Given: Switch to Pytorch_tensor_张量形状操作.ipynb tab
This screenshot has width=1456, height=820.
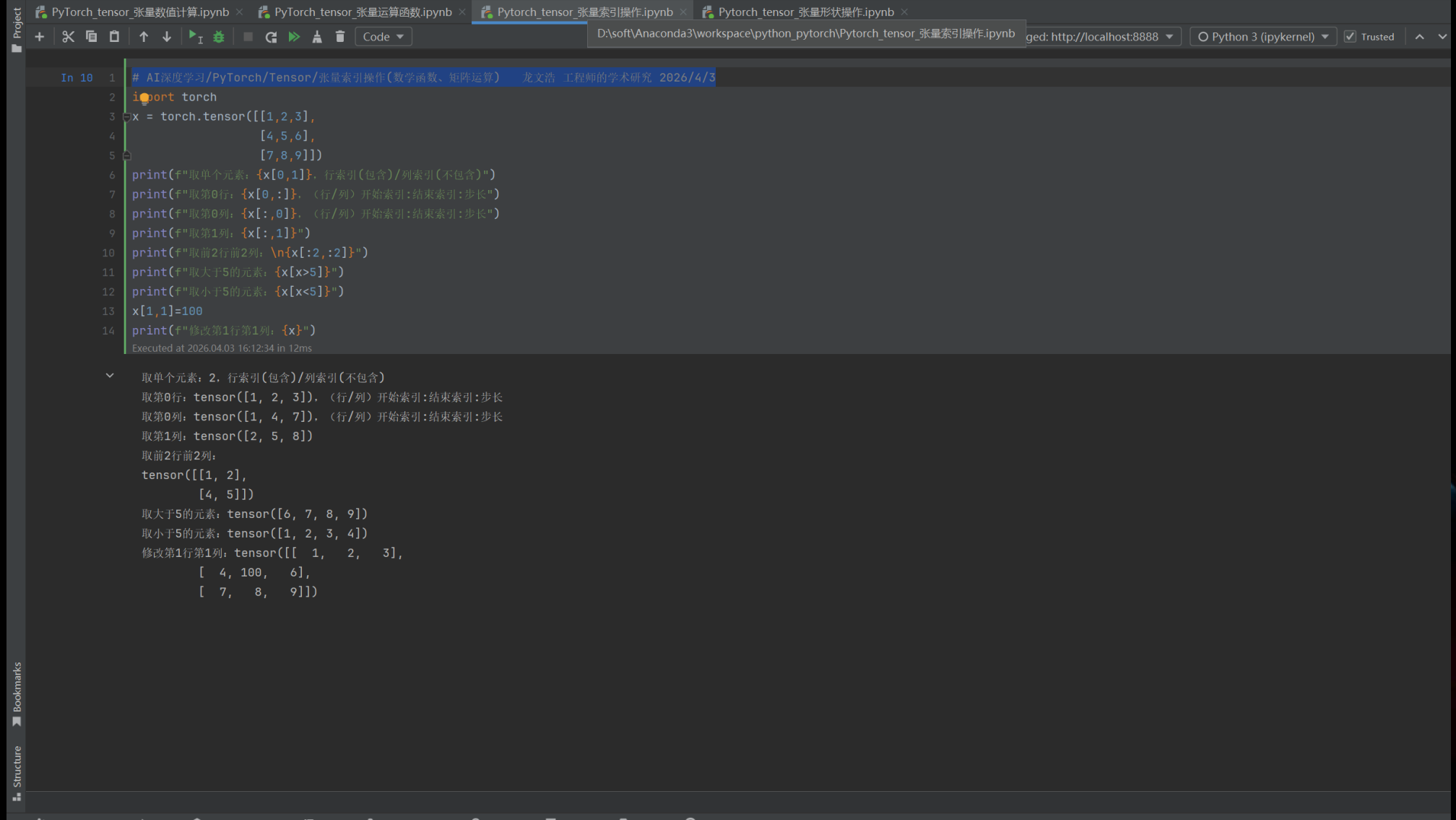Looking at the screenshot, I should pos(805,12).
